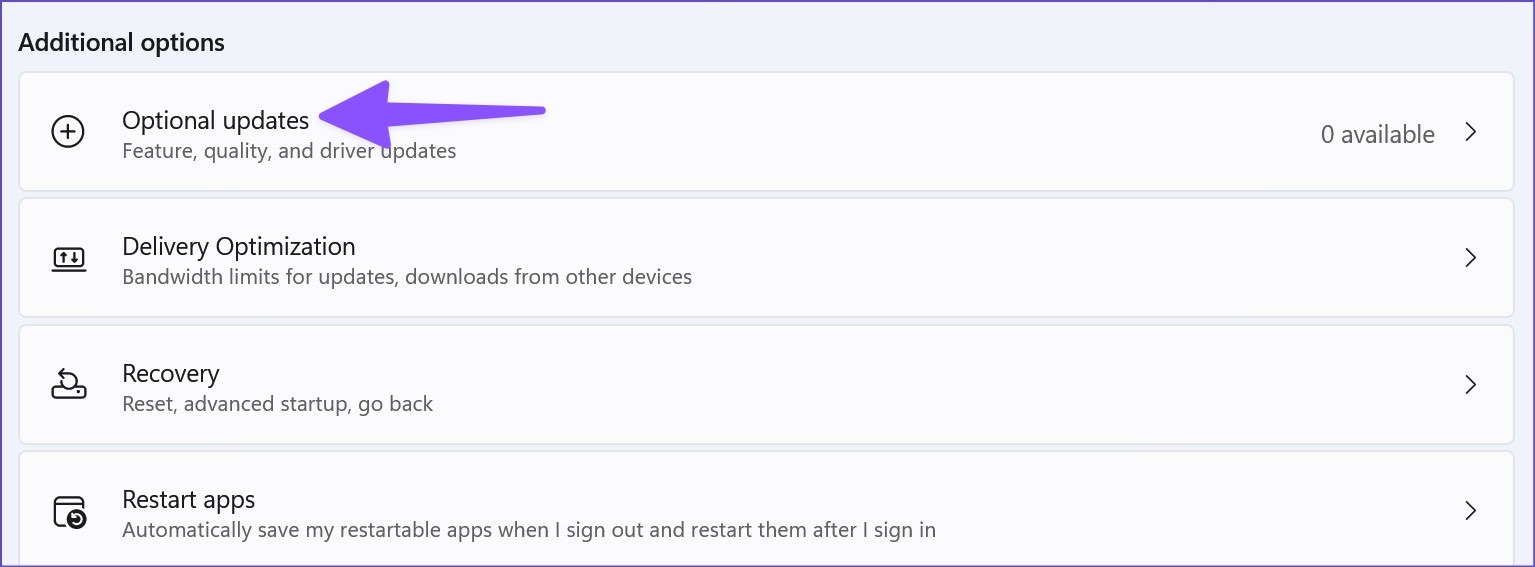This screenshot has width=1535, height=567.
Task: Go to the Recovery title text
Action: point(170,374)
